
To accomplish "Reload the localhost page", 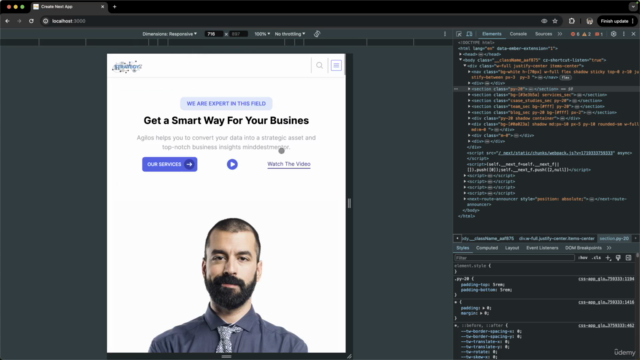I will 31,21.
